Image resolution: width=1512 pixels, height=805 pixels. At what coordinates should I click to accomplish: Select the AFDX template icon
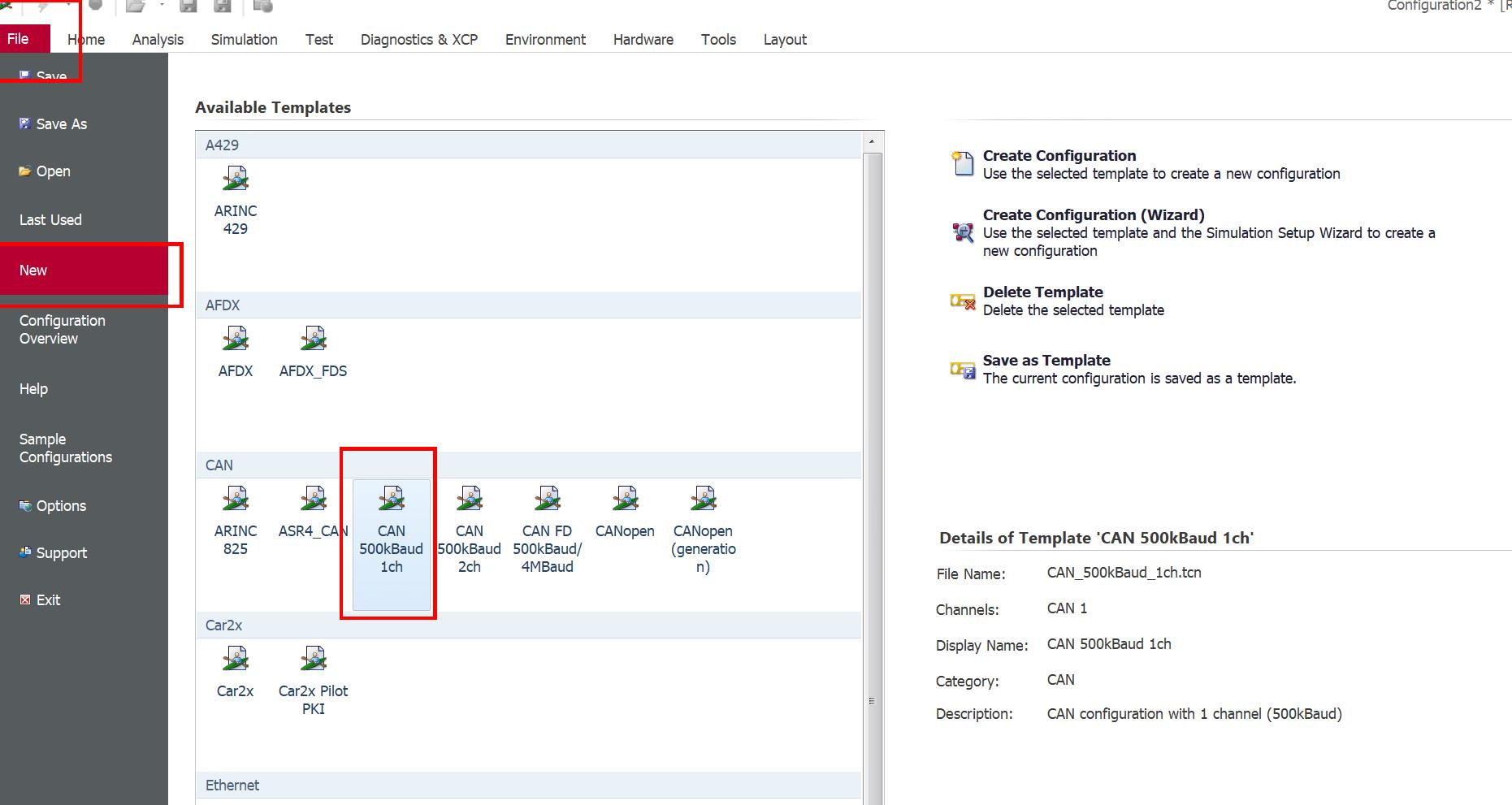[236, 338]
